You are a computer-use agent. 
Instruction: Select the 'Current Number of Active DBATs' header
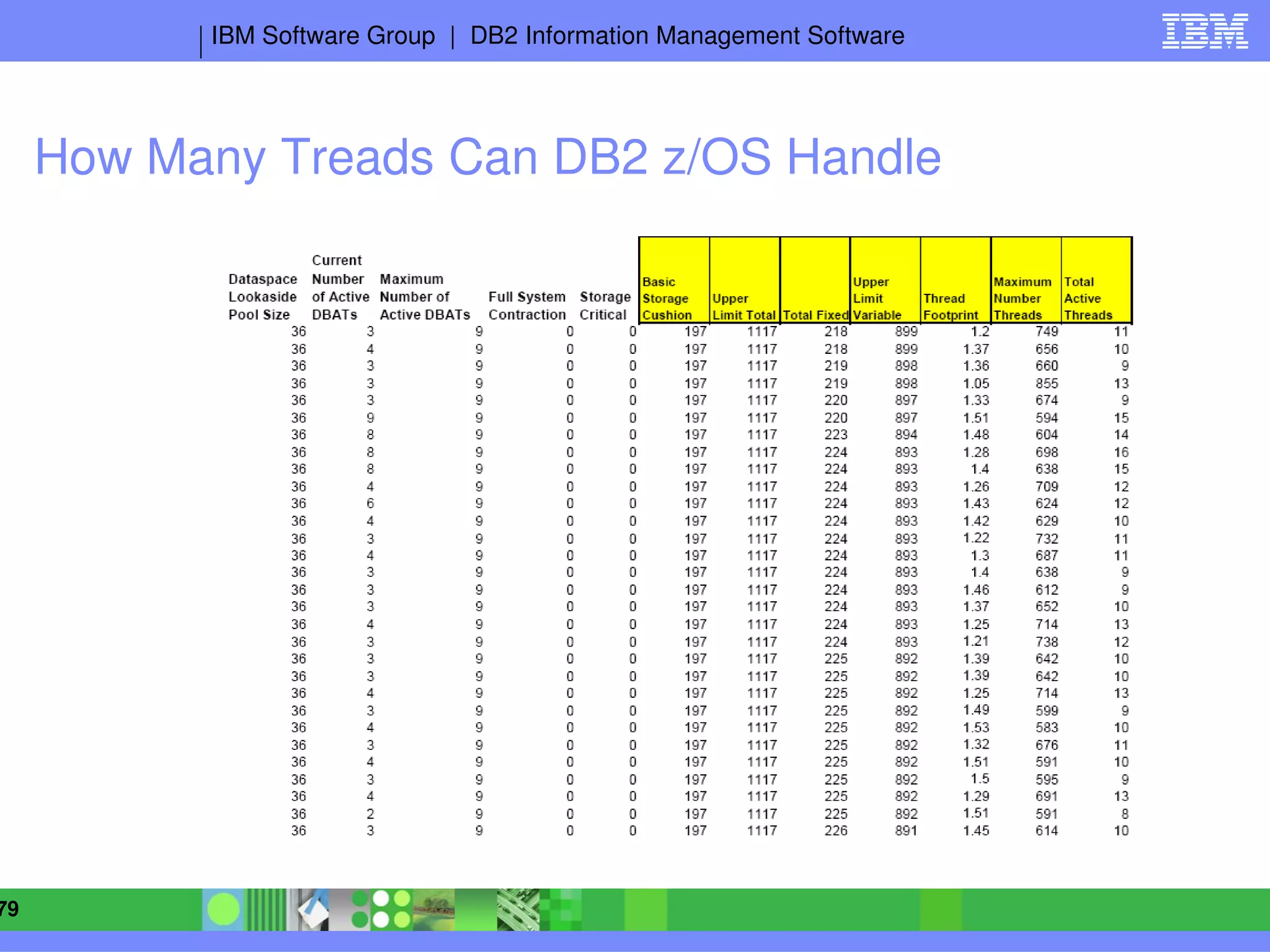tap(340, 288)
